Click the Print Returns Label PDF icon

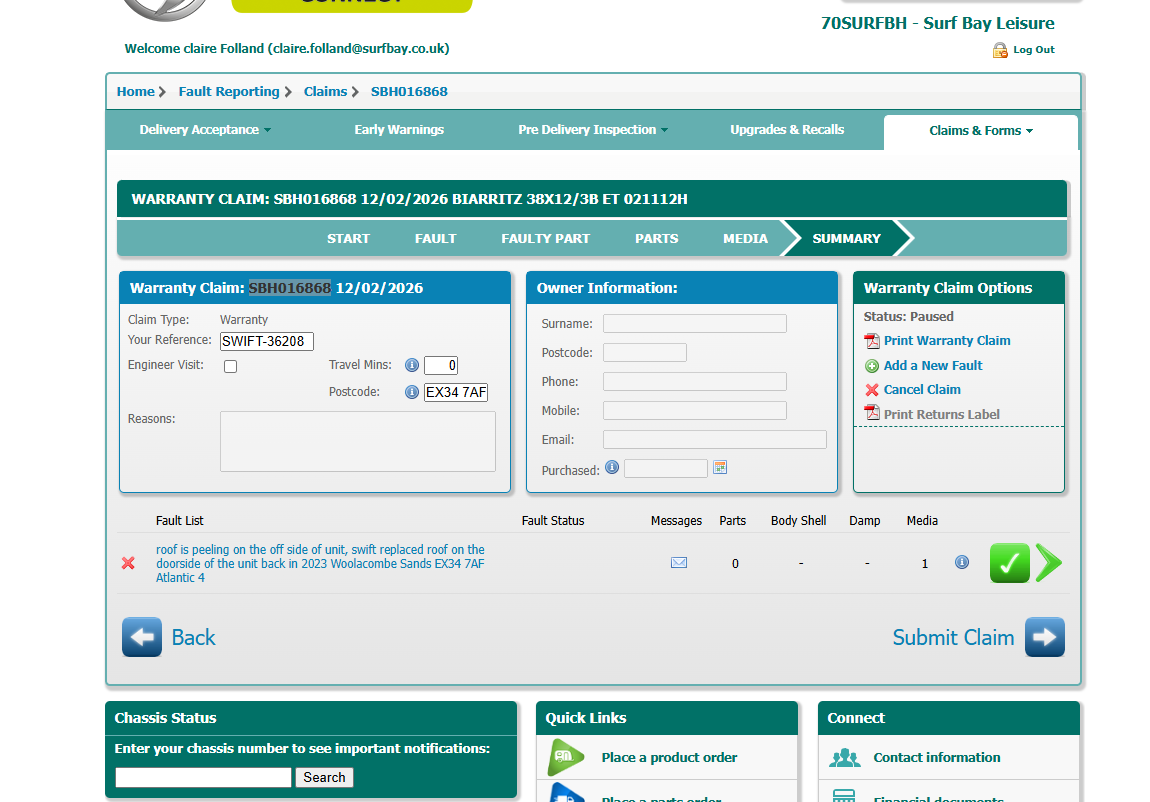tap(872, 413)
